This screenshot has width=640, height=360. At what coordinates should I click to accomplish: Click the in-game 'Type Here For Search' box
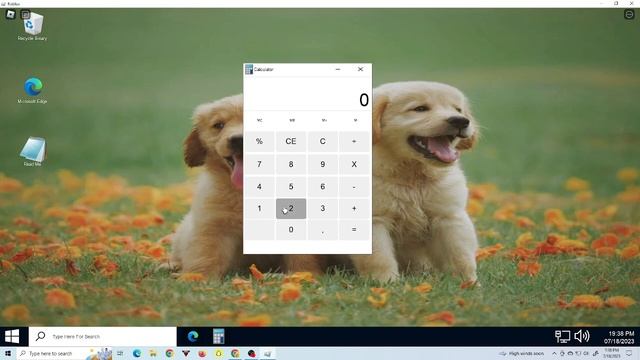click(x=103, y=336)
